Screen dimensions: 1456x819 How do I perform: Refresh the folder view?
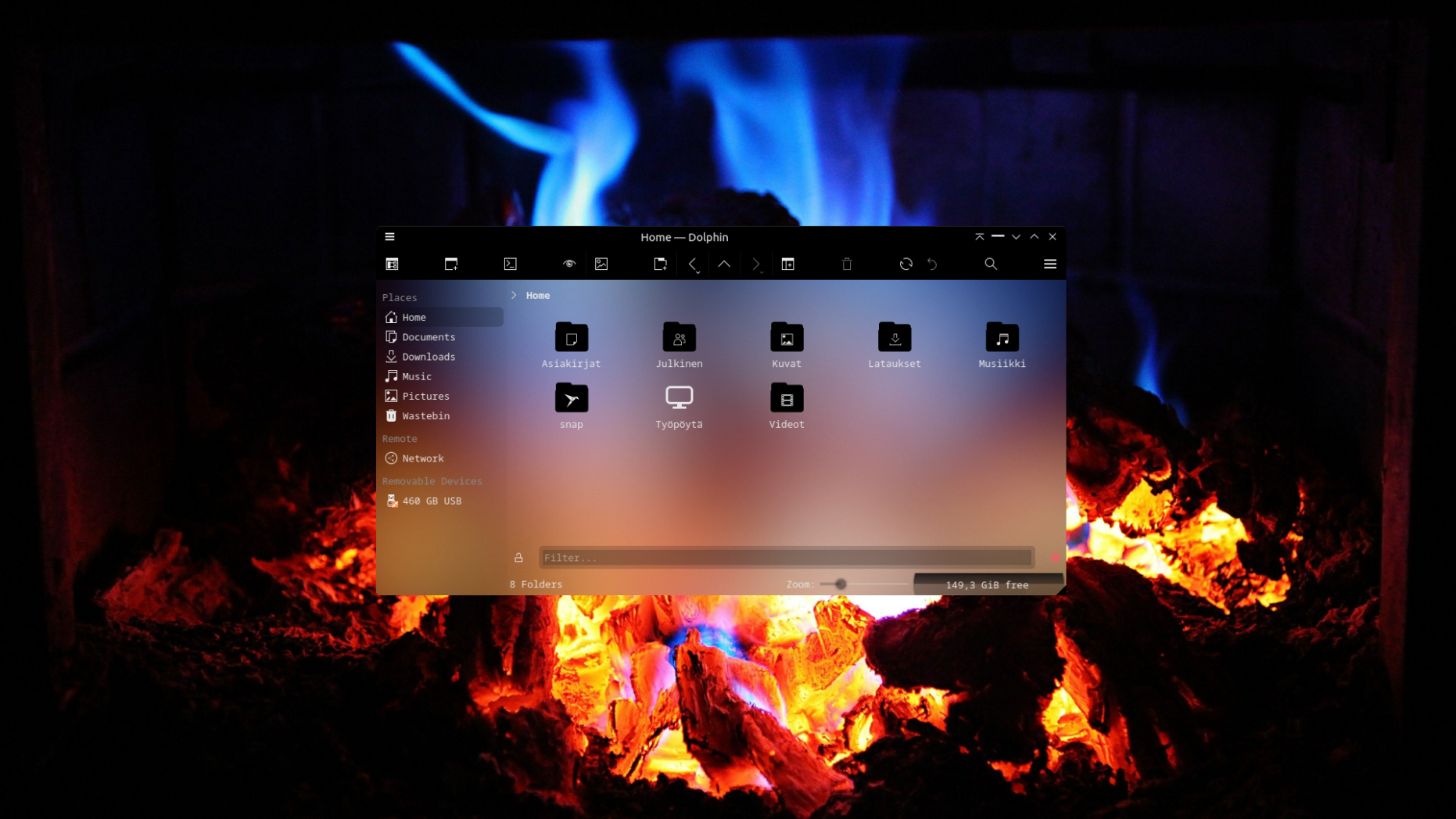(906, 264)
